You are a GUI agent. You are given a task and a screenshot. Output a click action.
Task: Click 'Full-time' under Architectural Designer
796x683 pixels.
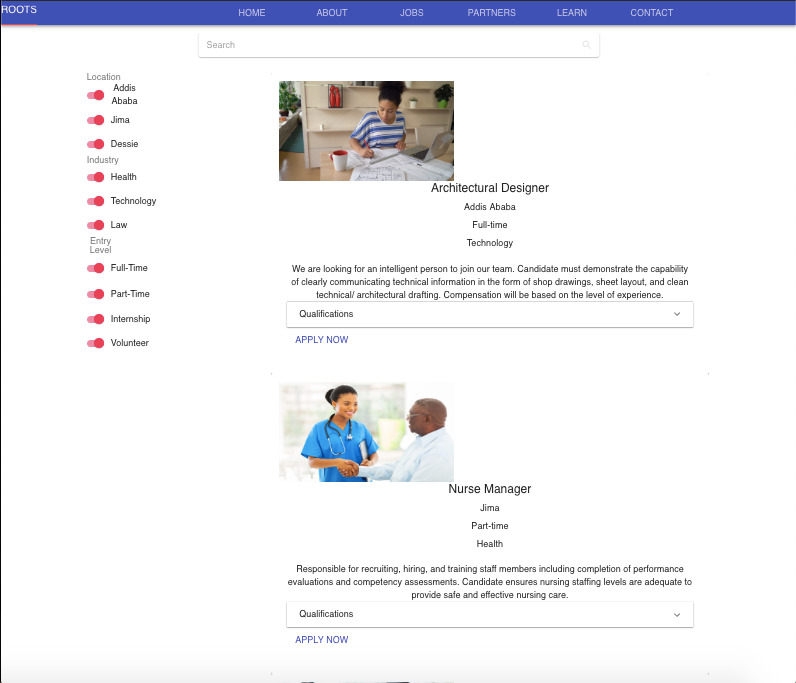tap(490, 225)
